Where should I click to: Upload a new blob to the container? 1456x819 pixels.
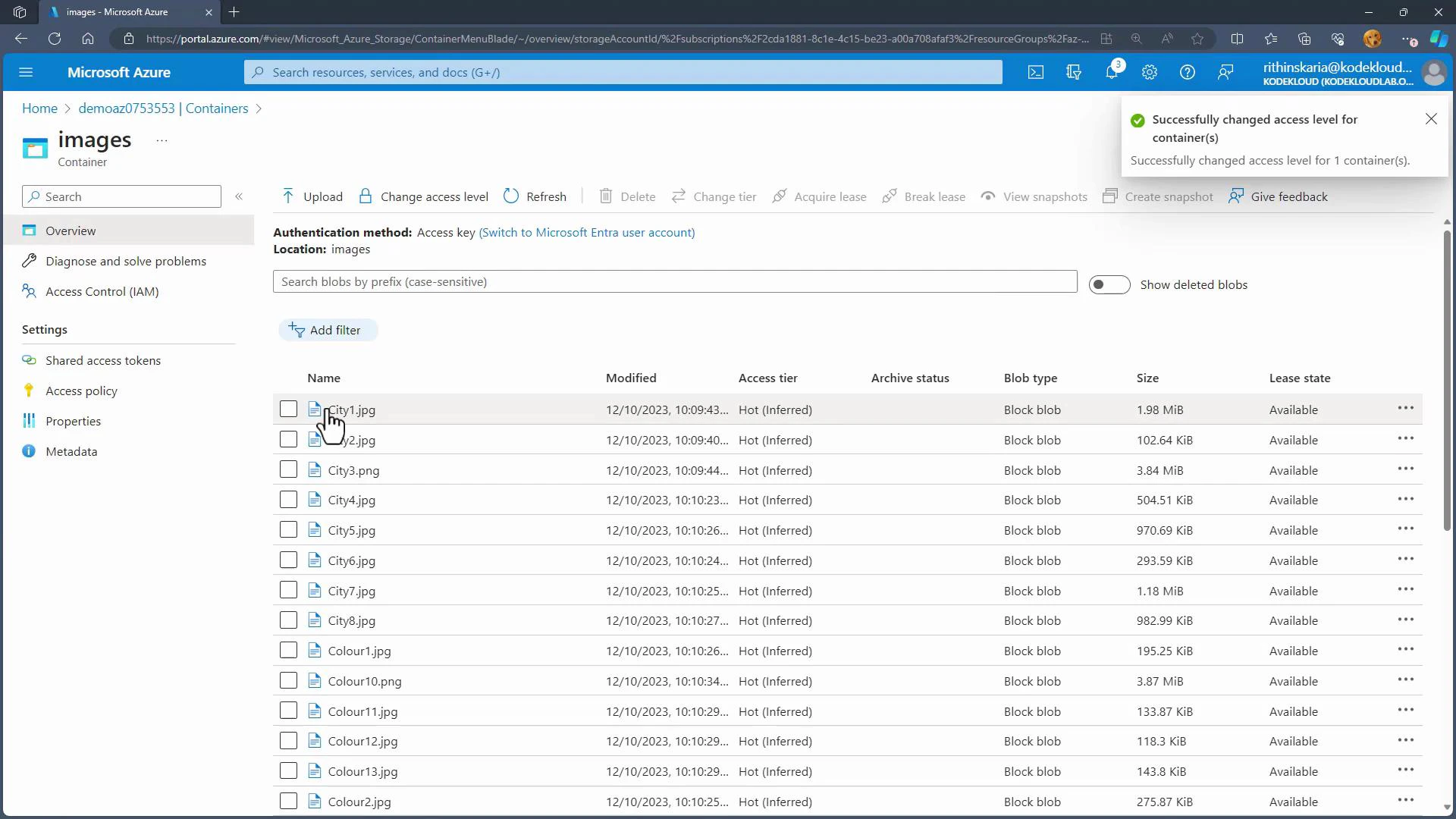tap(311, 196)
